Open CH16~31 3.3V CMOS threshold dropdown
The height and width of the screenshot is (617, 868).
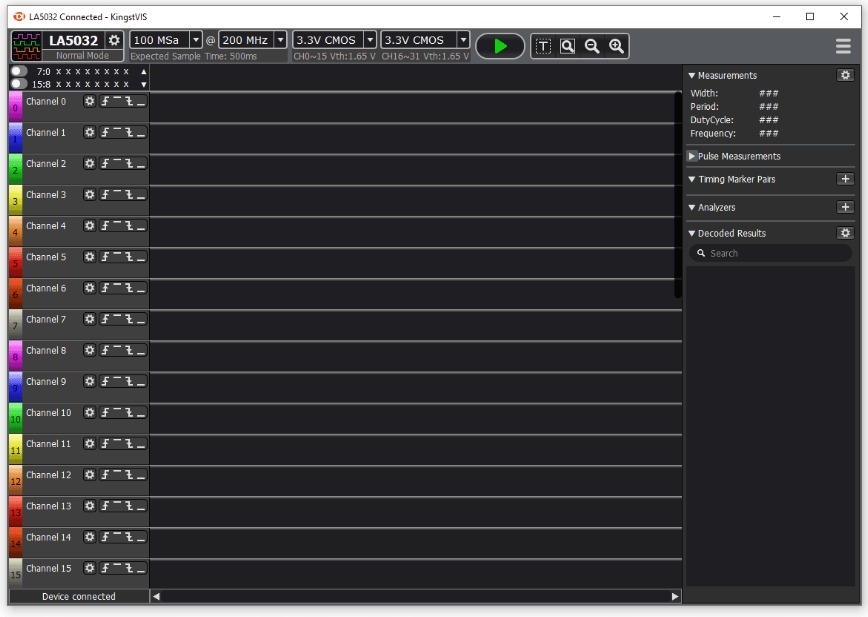463,40
